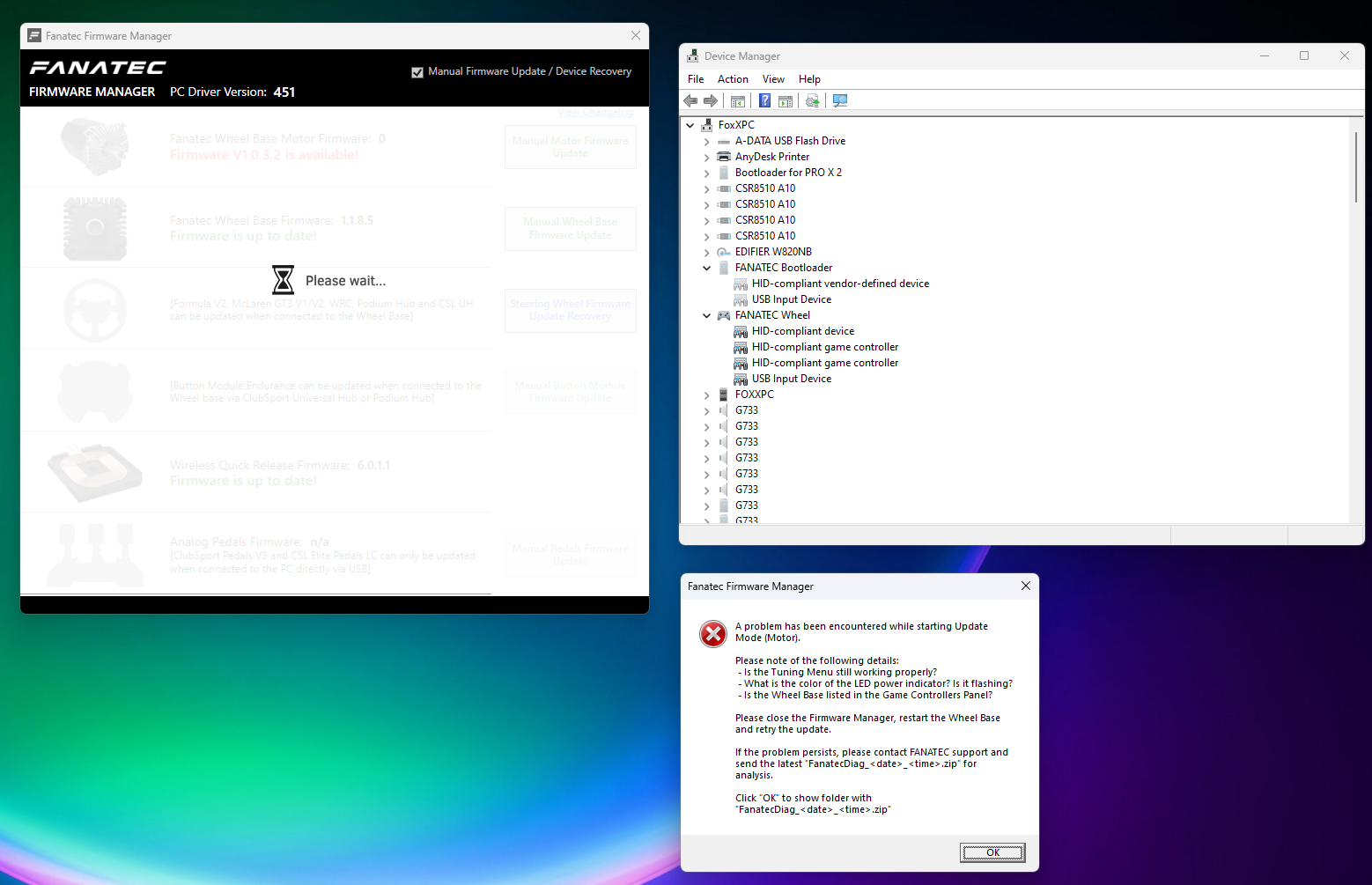Click 'Firmware V1.0.3.2 is available!' text
This screenshot has width=1372, height=885.
coord(264,155)
